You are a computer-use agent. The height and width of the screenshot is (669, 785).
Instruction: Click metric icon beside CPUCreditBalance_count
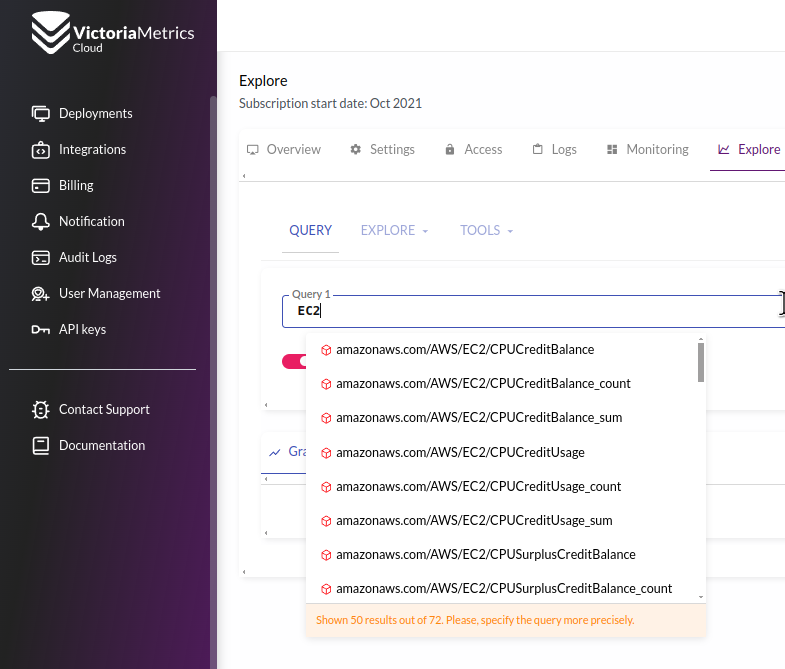[x=326, y=384]
